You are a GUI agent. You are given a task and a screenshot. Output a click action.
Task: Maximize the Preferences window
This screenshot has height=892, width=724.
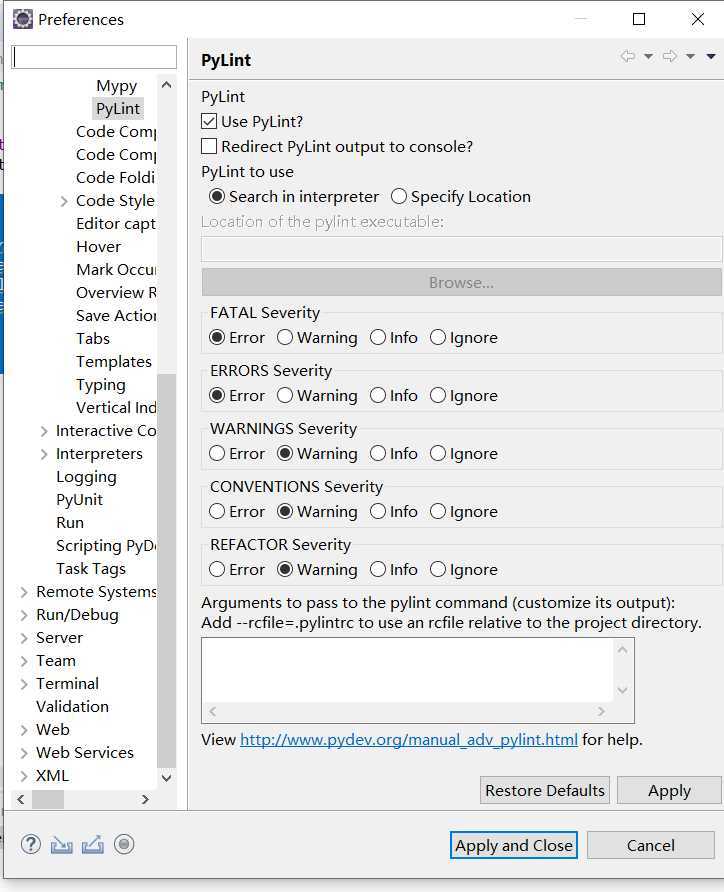639,19
